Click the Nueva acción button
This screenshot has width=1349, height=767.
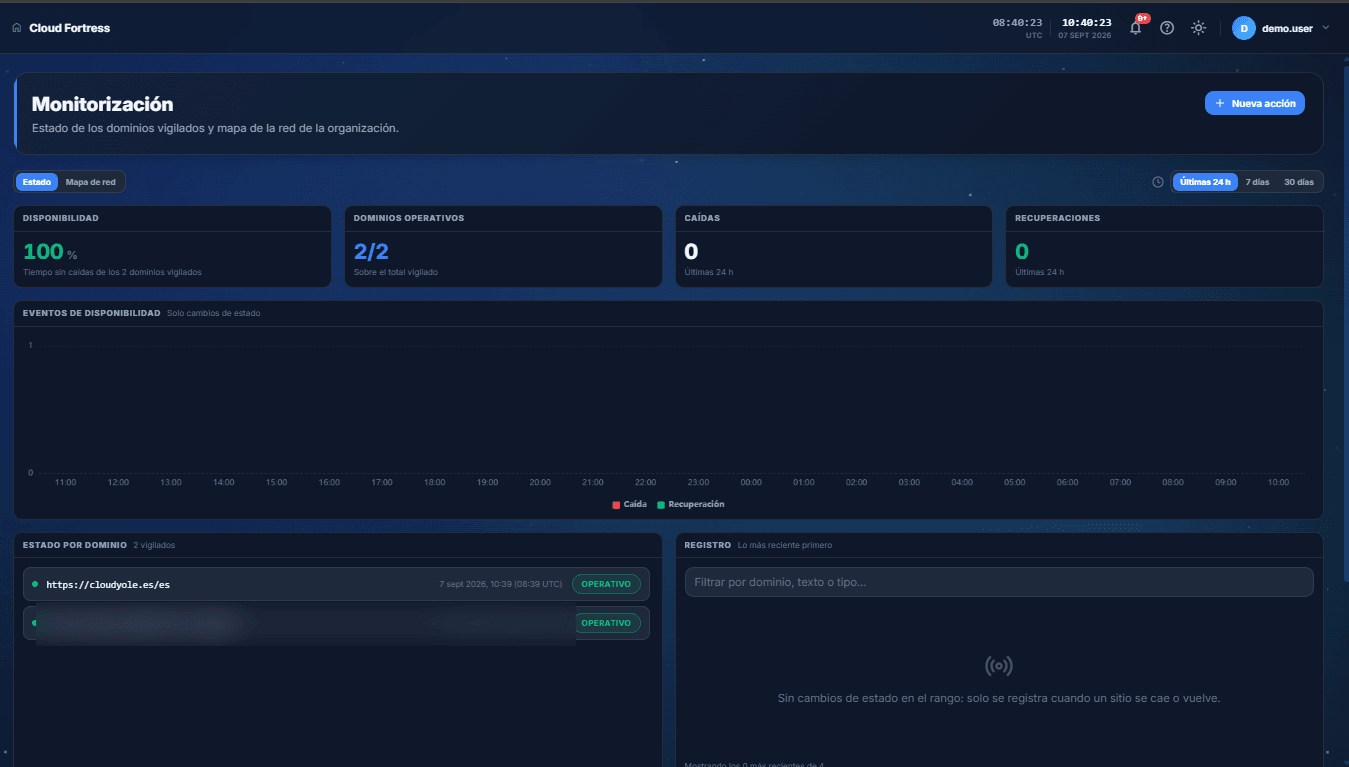tap(1255, 103)
